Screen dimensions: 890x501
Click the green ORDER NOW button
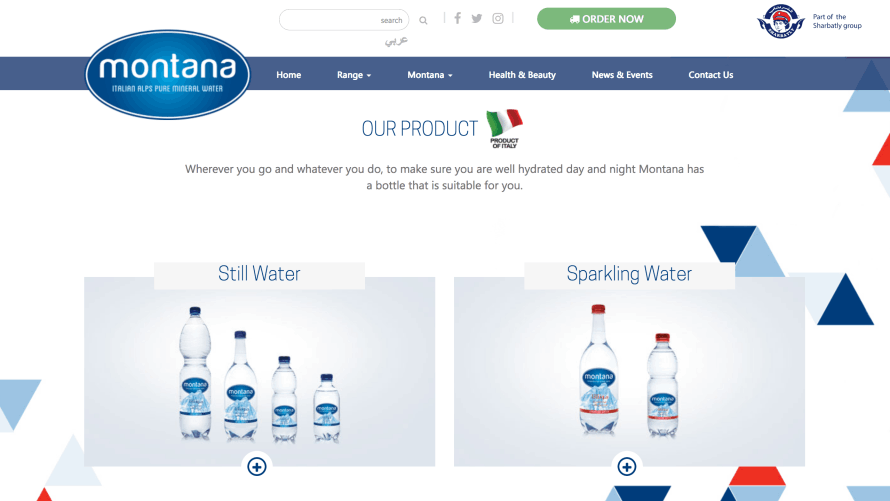(606, 19)
